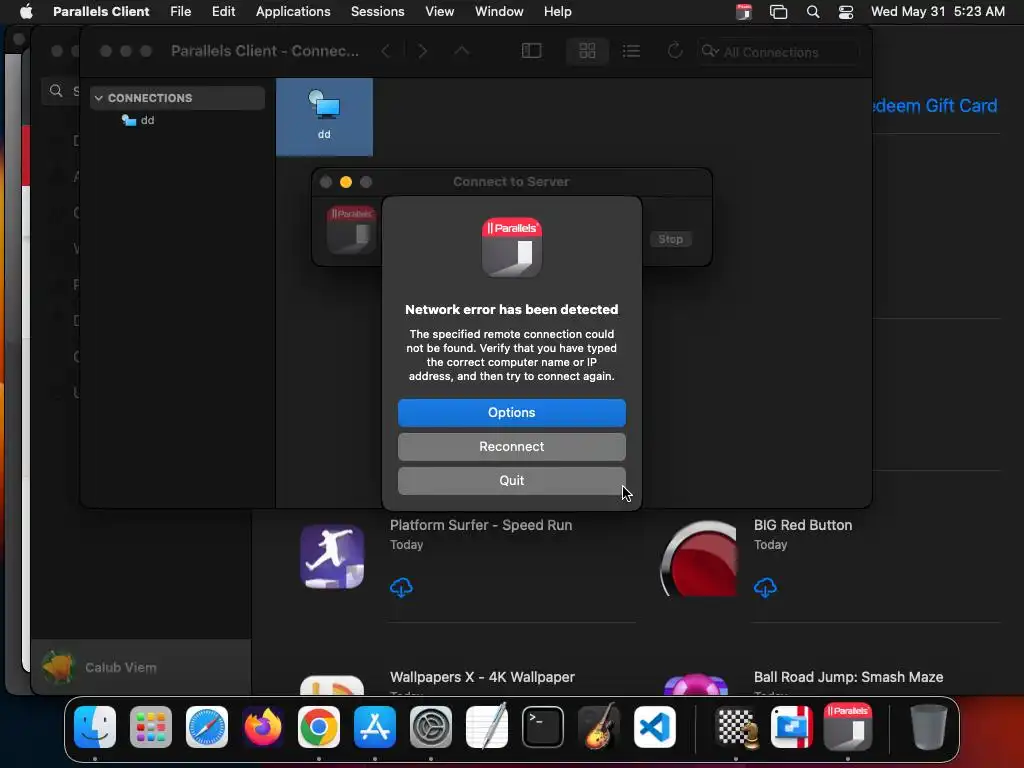This screenshot has width=1024, height=768.
Task: Open Parallels Client from the Dock
Action: point(848,727)
